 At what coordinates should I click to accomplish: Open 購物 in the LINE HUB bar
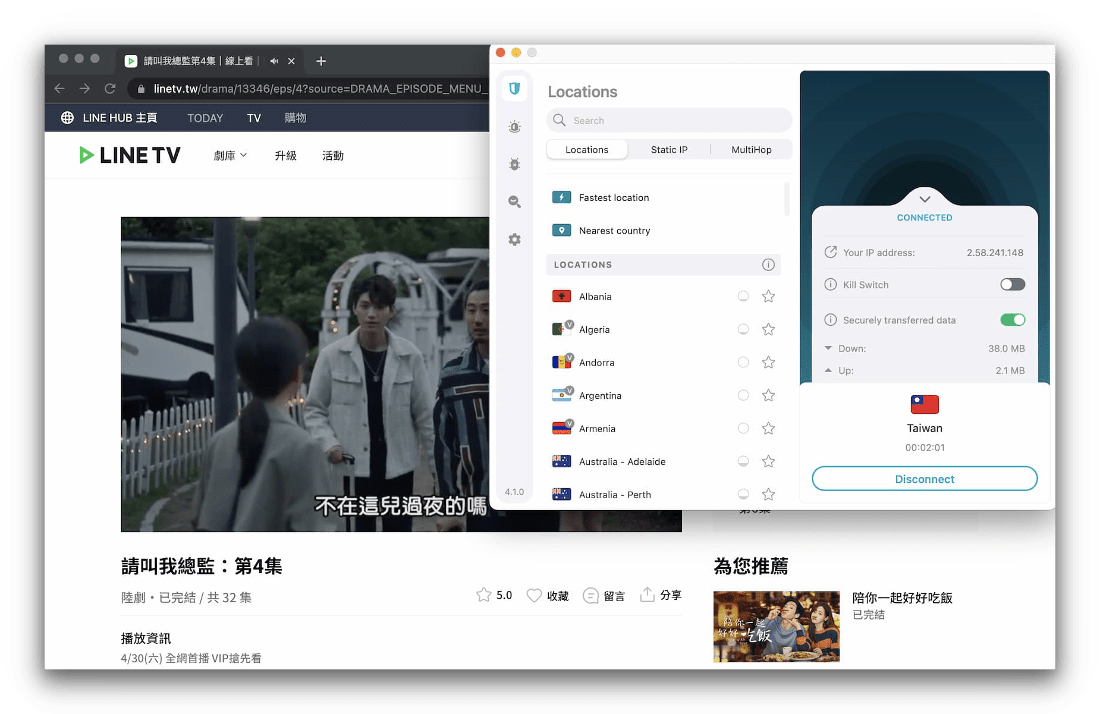coord(295,118)
